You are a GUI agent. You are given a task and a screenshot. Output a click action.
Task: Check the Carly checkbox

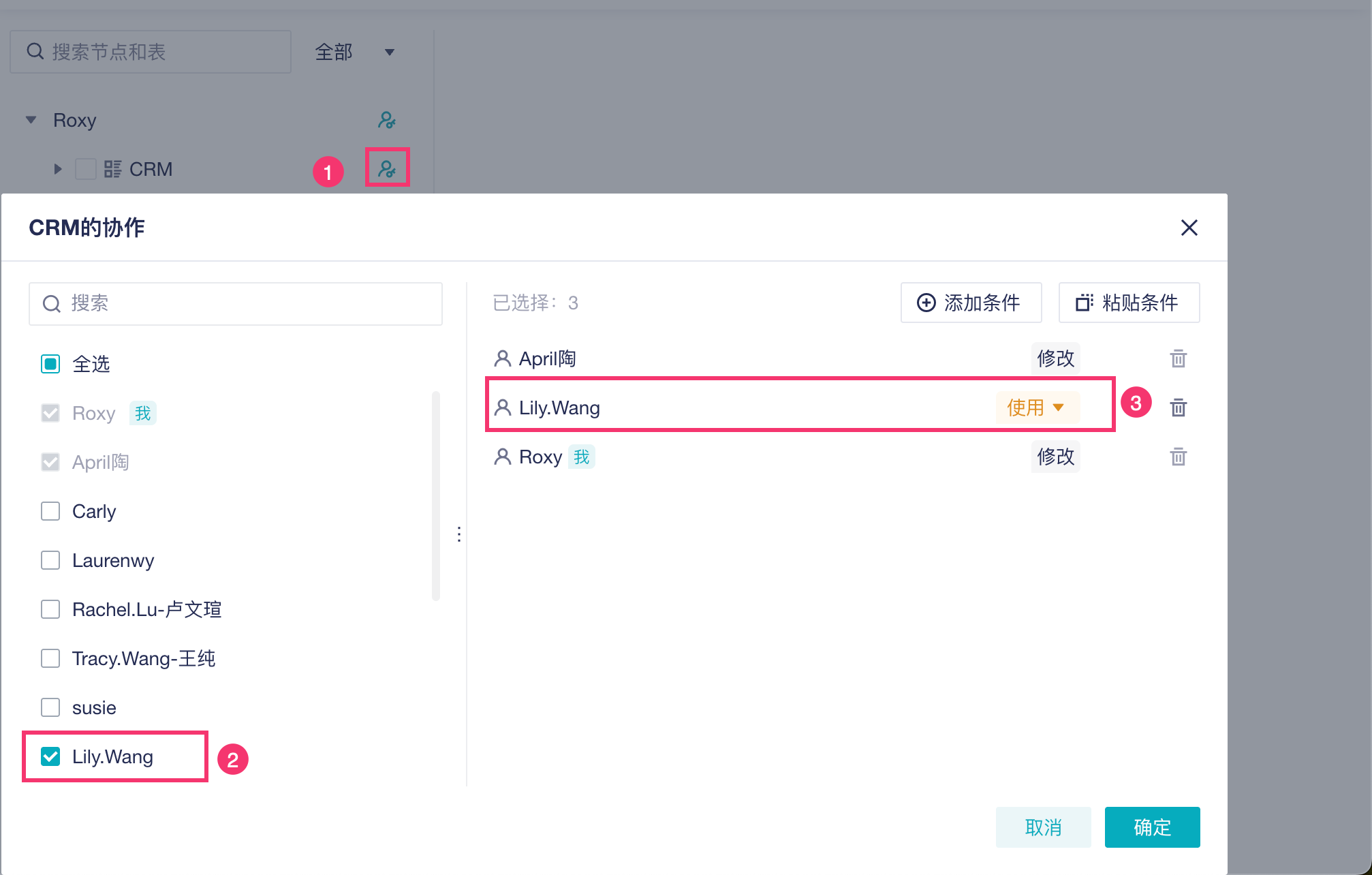click(x=50, y=511)
